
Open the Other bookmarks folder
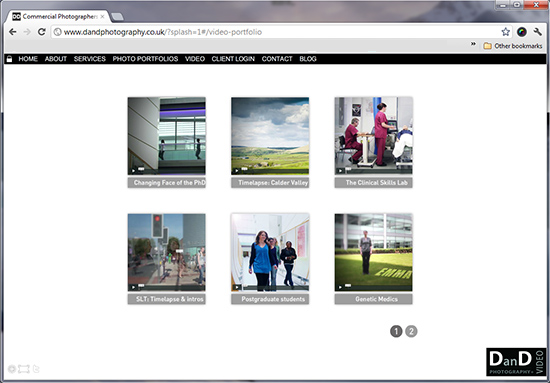tap(512, 46)
